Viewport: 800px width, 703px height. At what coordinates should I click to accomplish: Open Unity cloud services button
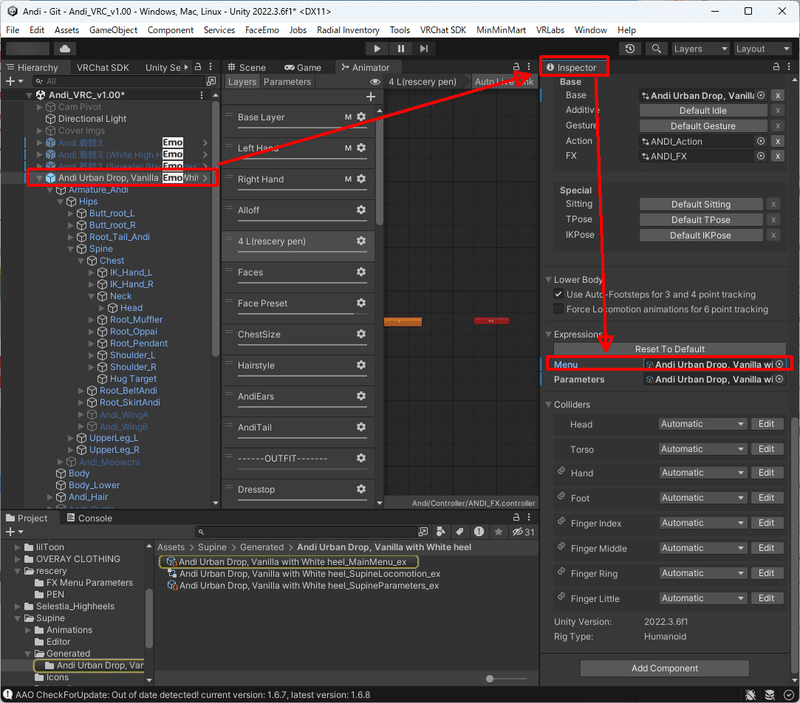[x=65, y=48]
